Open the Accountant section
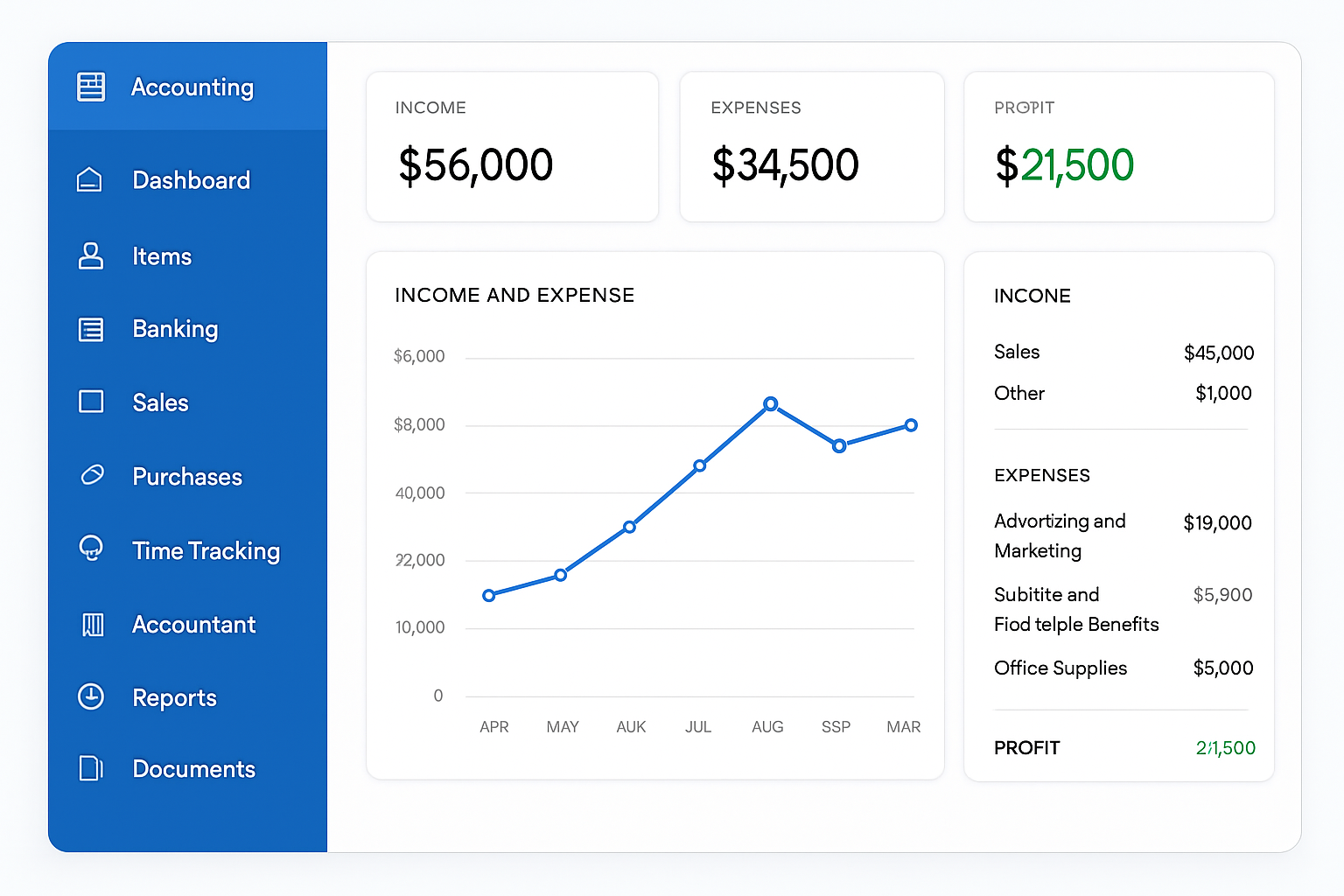The width and height of the screenshot is (1344, 896). pos(193,625)
